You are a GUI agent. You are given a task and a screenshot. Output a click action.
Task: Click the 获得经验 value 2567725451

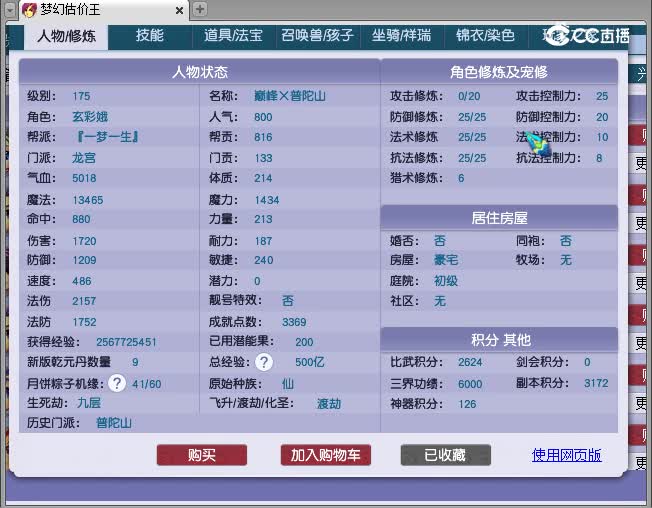[x=126, y=342]
